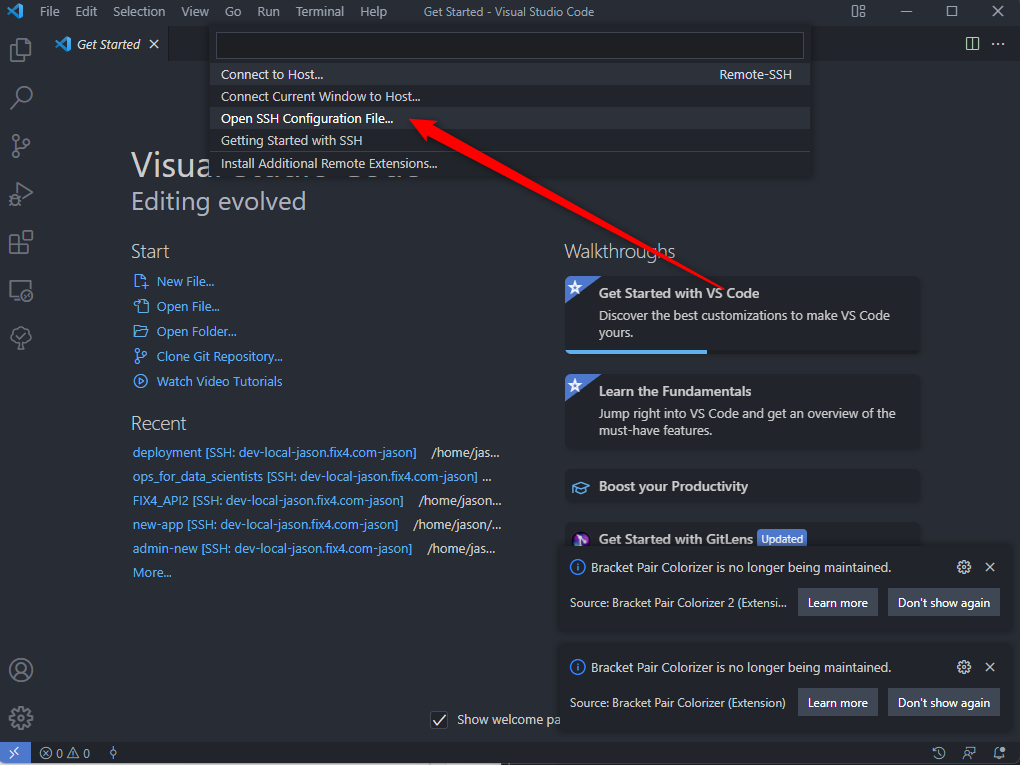The width and height of the screenshot is (1020, 765).
Task: Click the history clock icon in status bar
Action: [939, 753]
